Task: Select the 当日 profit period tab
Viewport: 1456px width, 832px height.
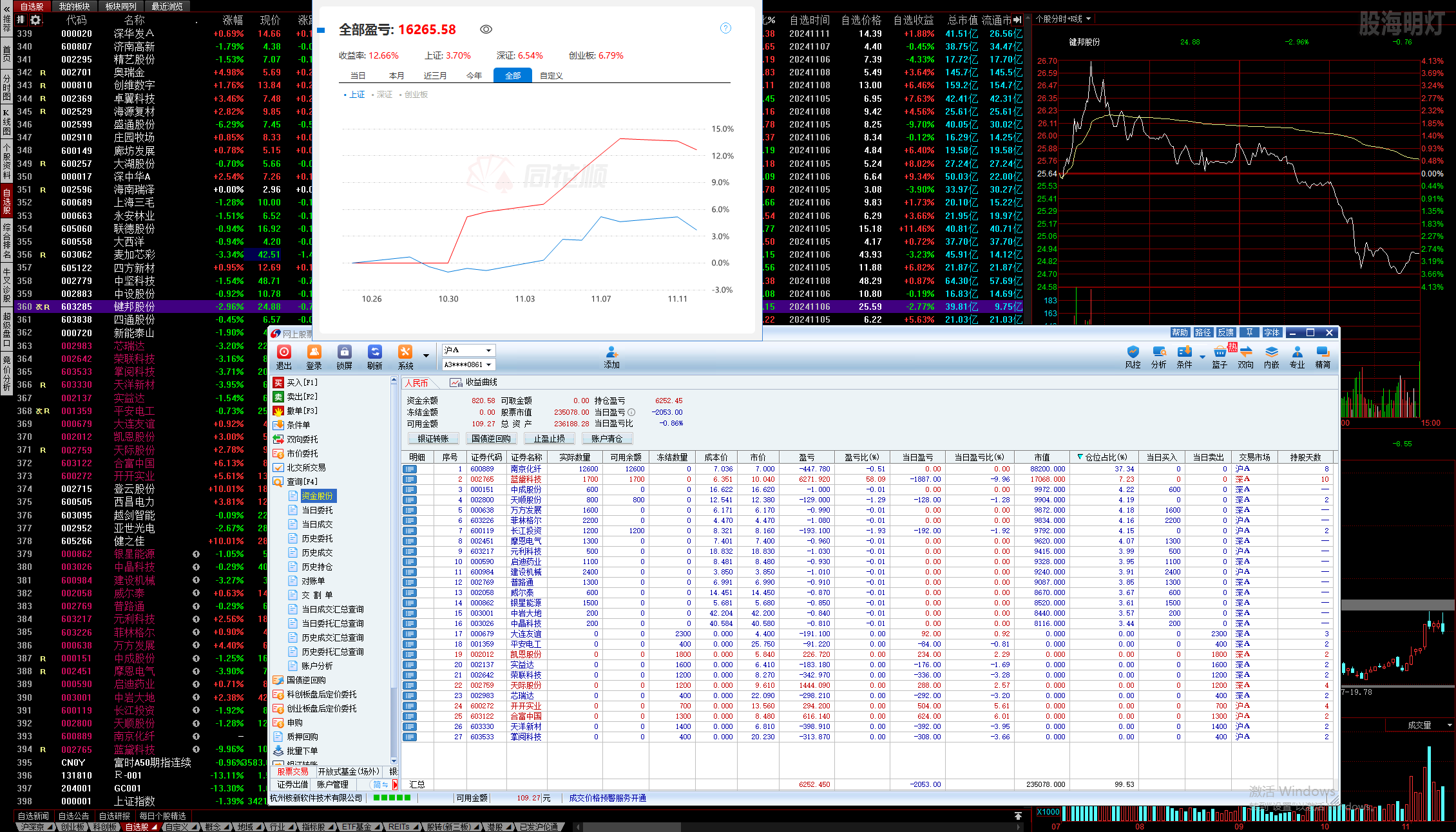Action: 358,75
